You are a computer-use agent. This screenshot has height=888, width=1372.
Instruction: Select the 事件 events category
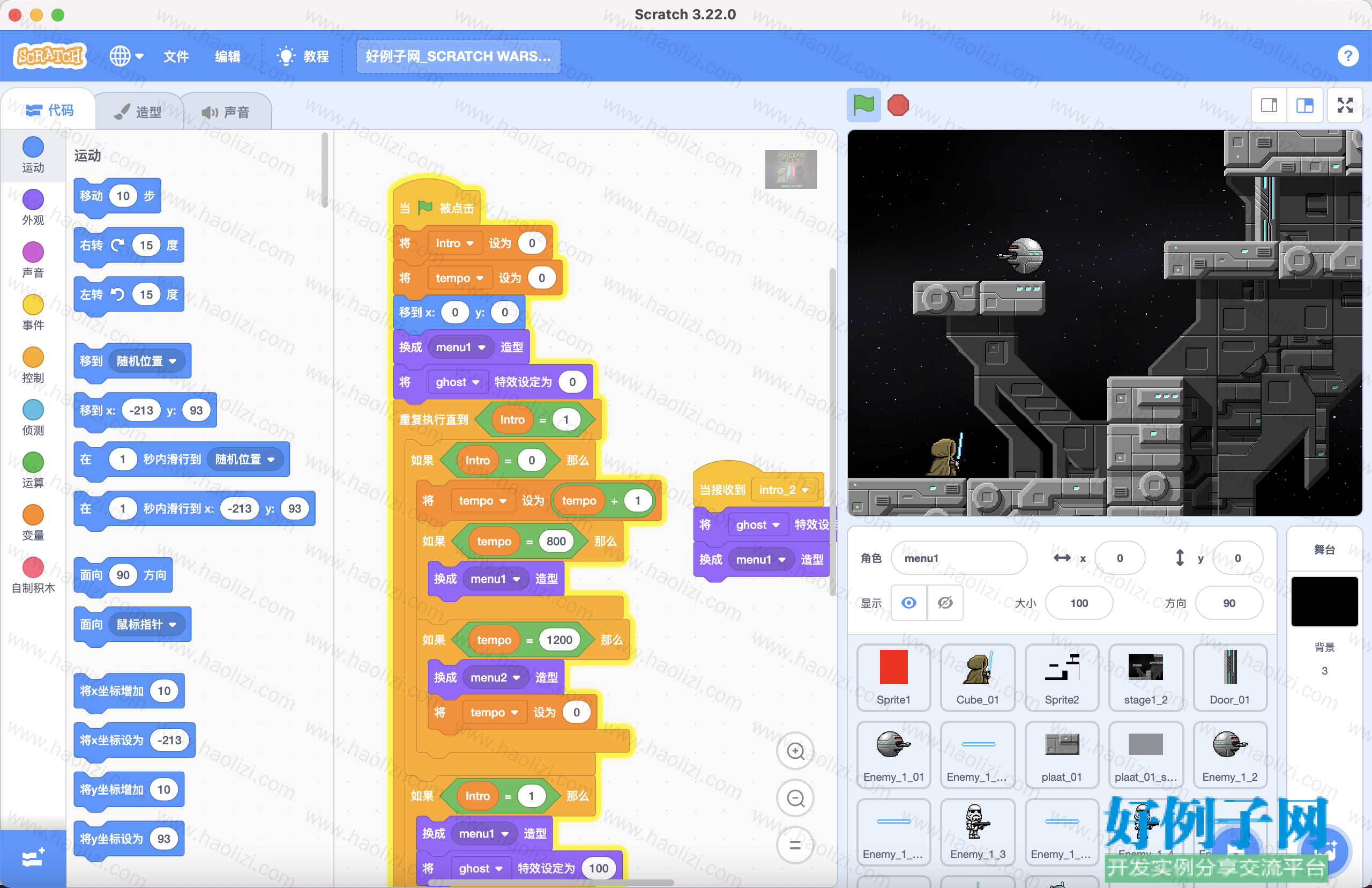coord(33,313)
